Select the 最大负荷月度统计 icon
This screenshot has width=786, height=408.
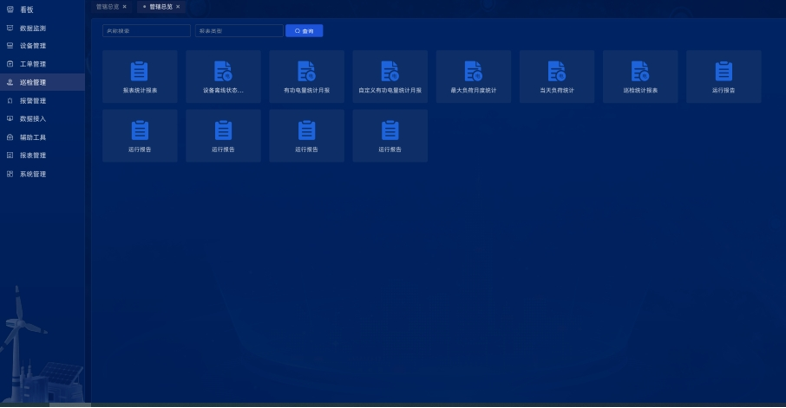pyautogui.click(x=474, y=71)
